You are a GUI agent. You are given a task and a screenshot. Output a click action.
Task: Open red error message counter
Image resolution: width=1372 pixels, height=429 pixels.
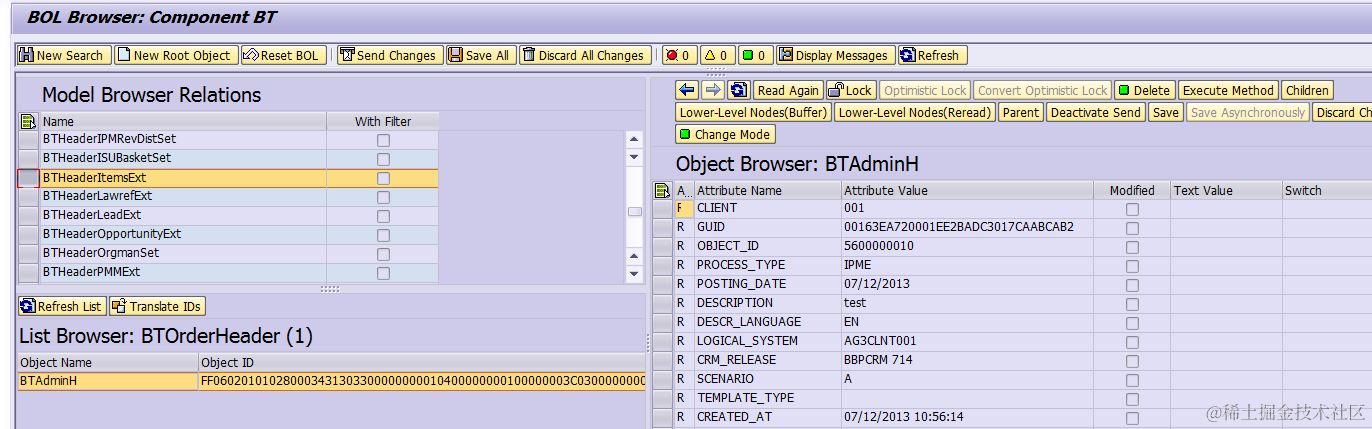[679, 55]
